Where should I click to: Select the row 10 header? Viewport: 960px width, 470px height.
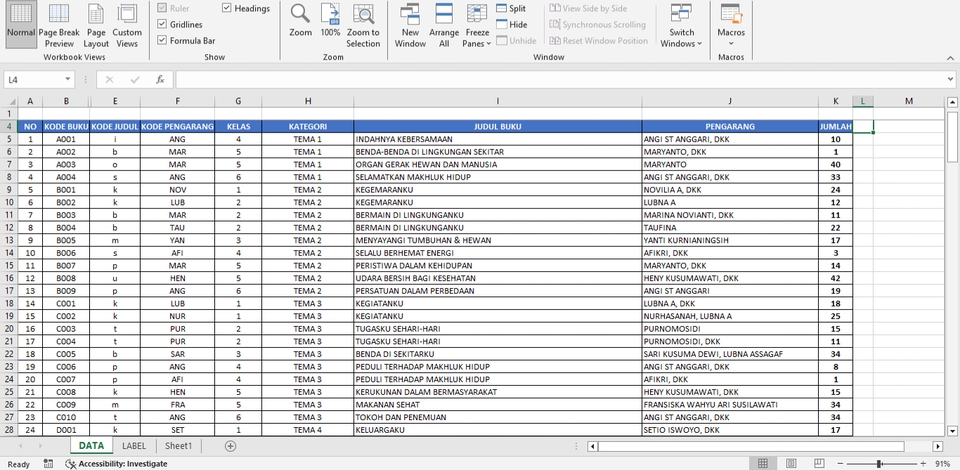(9, 203)
